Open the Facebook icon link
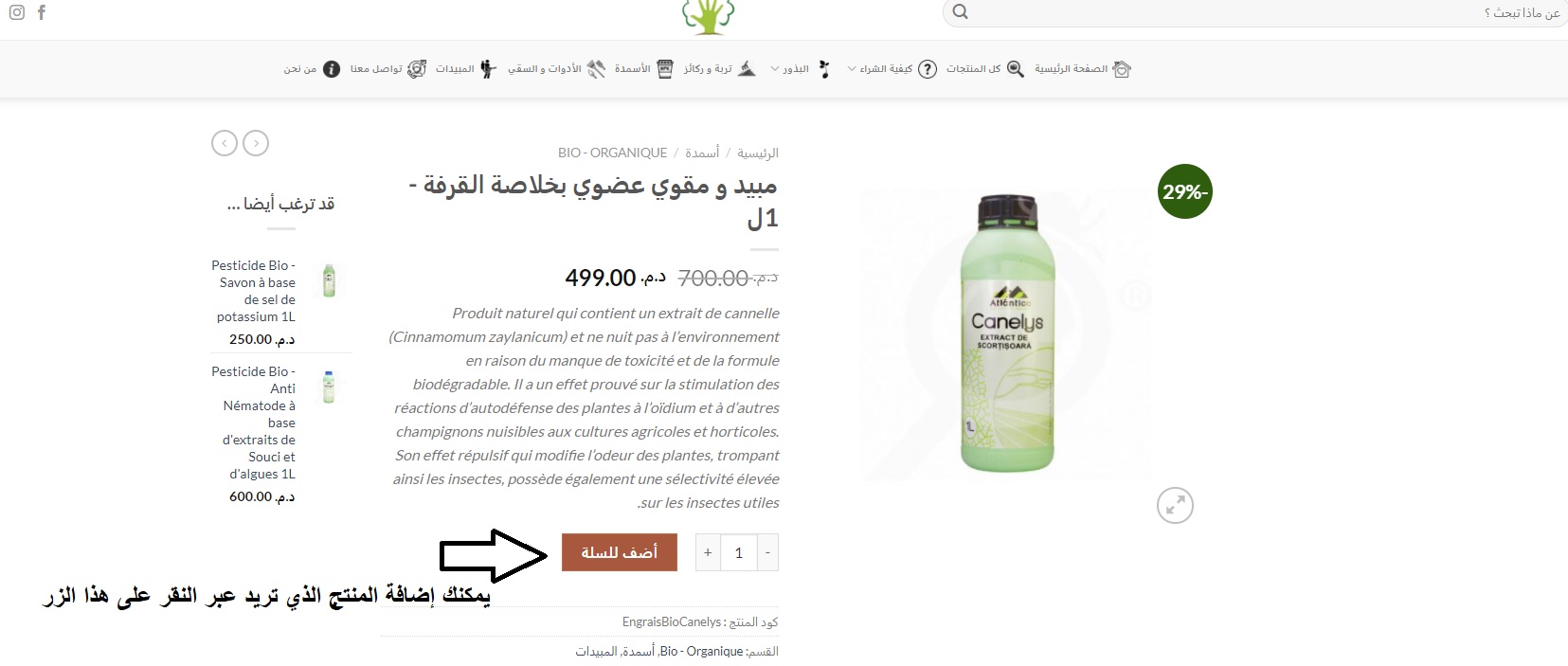 pos(42,12)
